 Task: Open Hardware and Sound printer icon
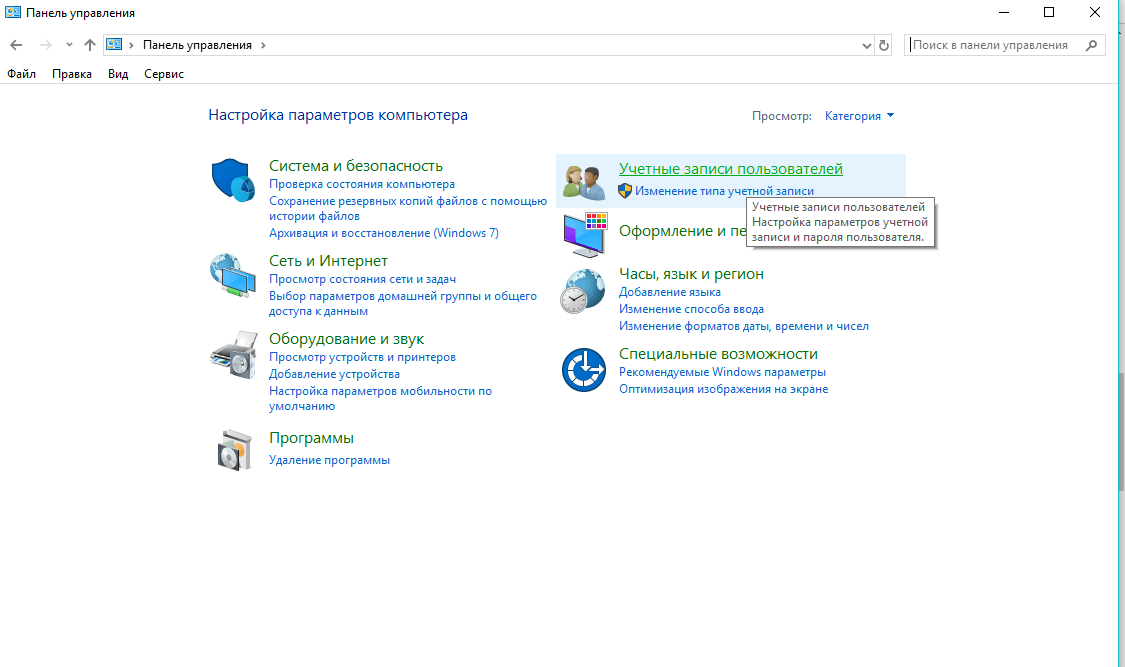tap(234, 355)
